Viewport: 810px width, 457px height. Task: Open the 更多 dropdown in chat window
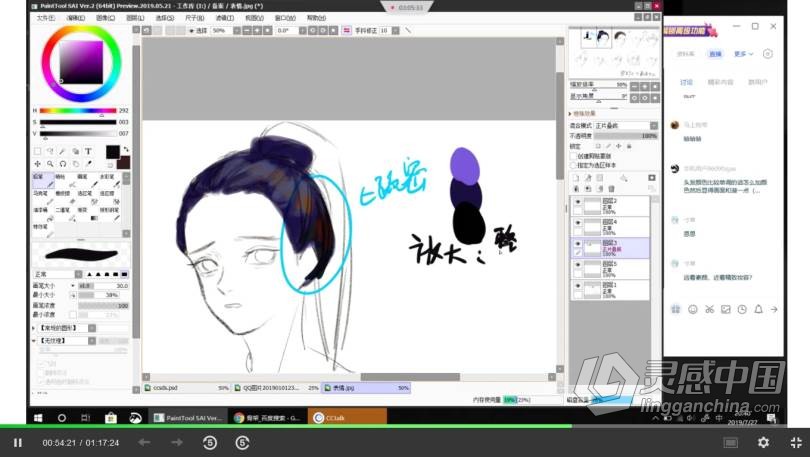click(x=743, y=54)
